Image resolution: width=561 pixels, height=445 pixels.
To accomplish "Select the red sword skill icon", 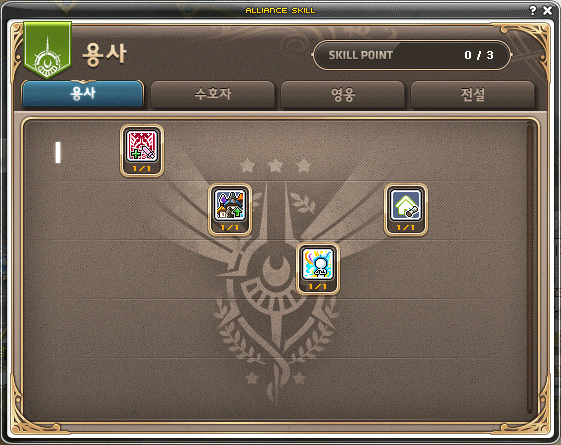I will (x=142, y=146).
